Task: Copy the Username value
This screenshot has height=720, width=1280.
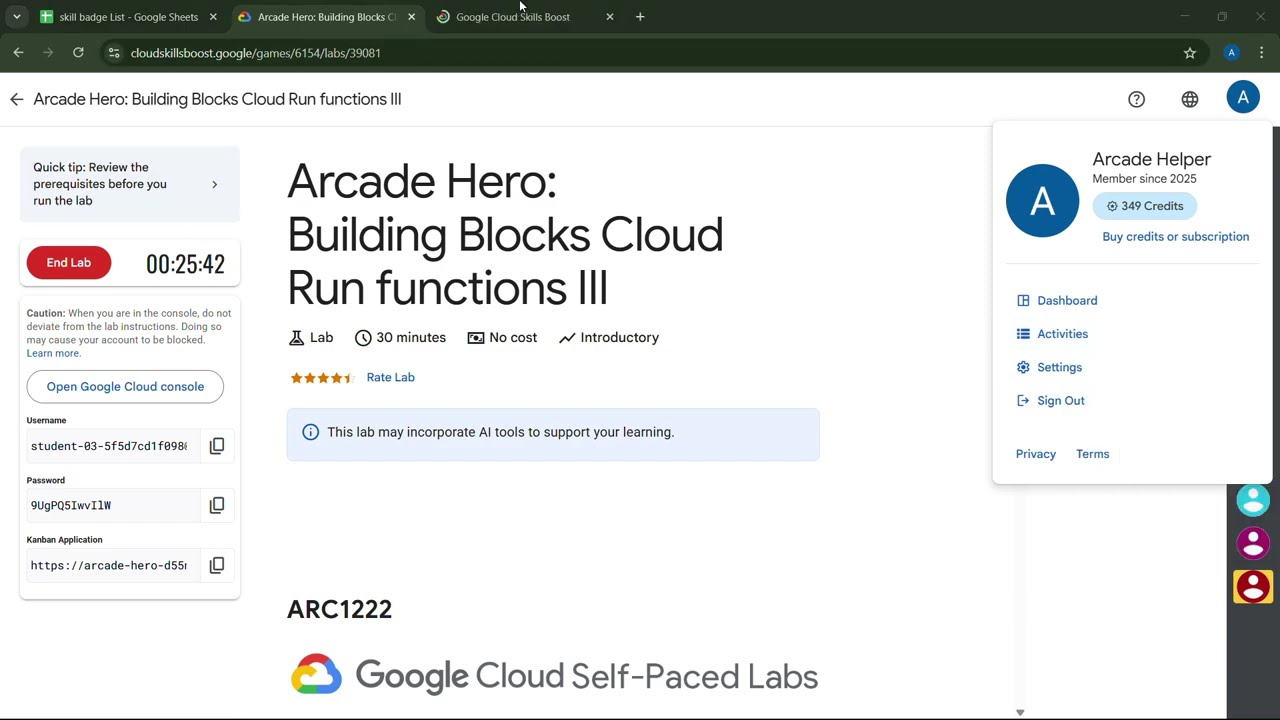Action: [217, 446]
